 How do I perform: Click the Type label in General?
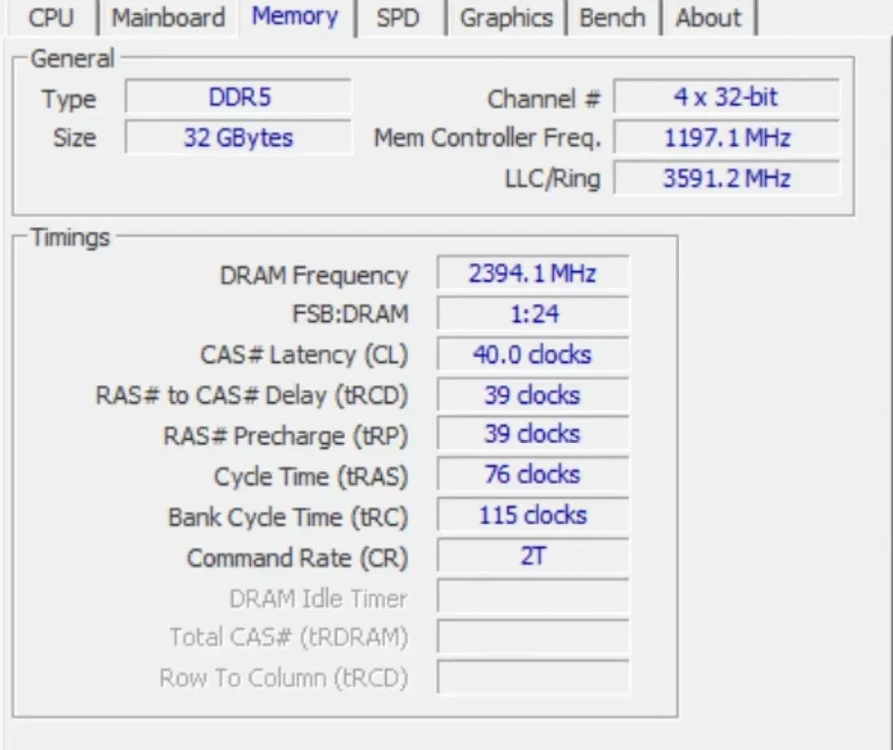[69, 100]
